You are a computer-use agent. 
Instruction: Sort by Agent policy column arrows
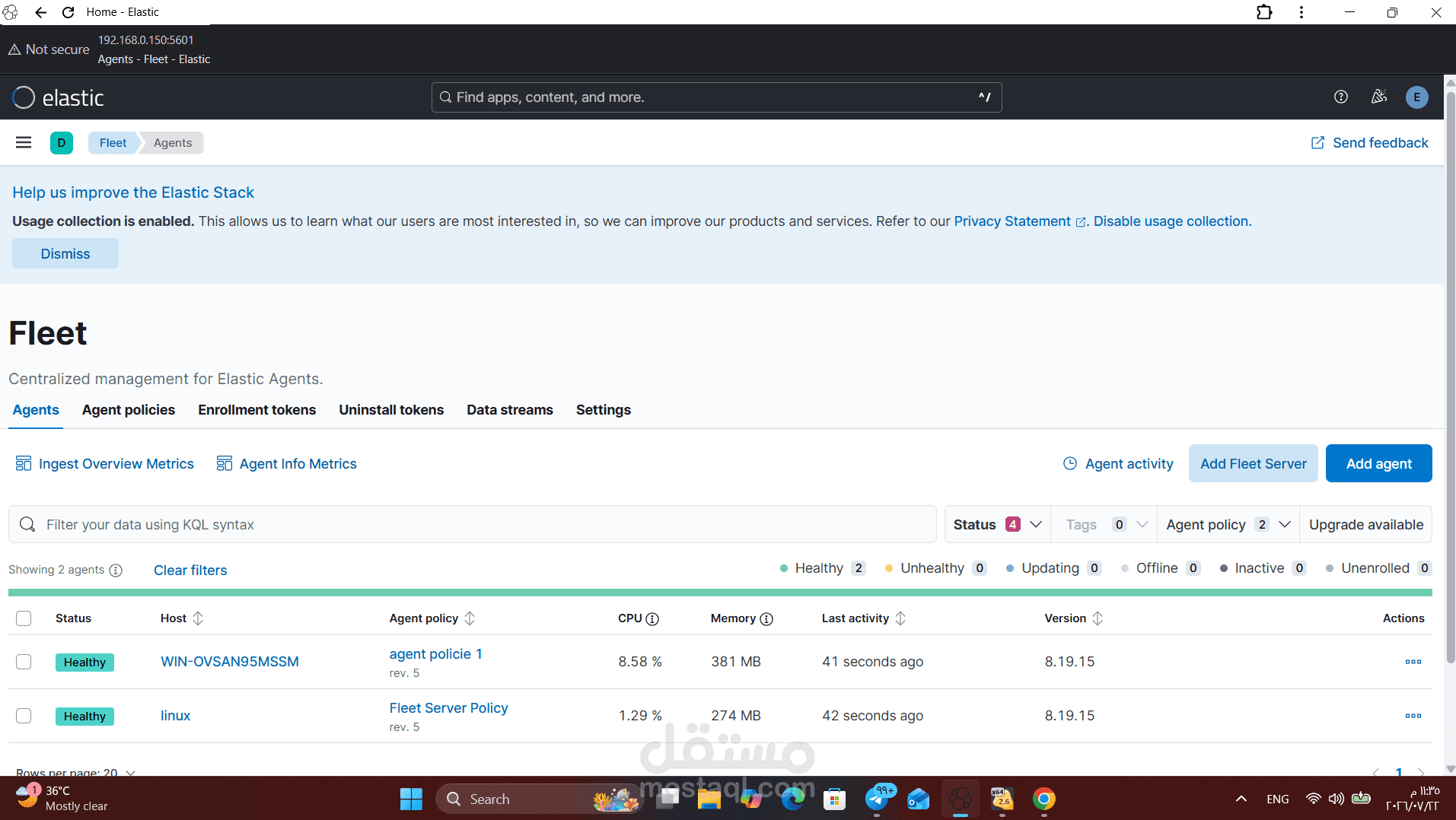(470, 618)
